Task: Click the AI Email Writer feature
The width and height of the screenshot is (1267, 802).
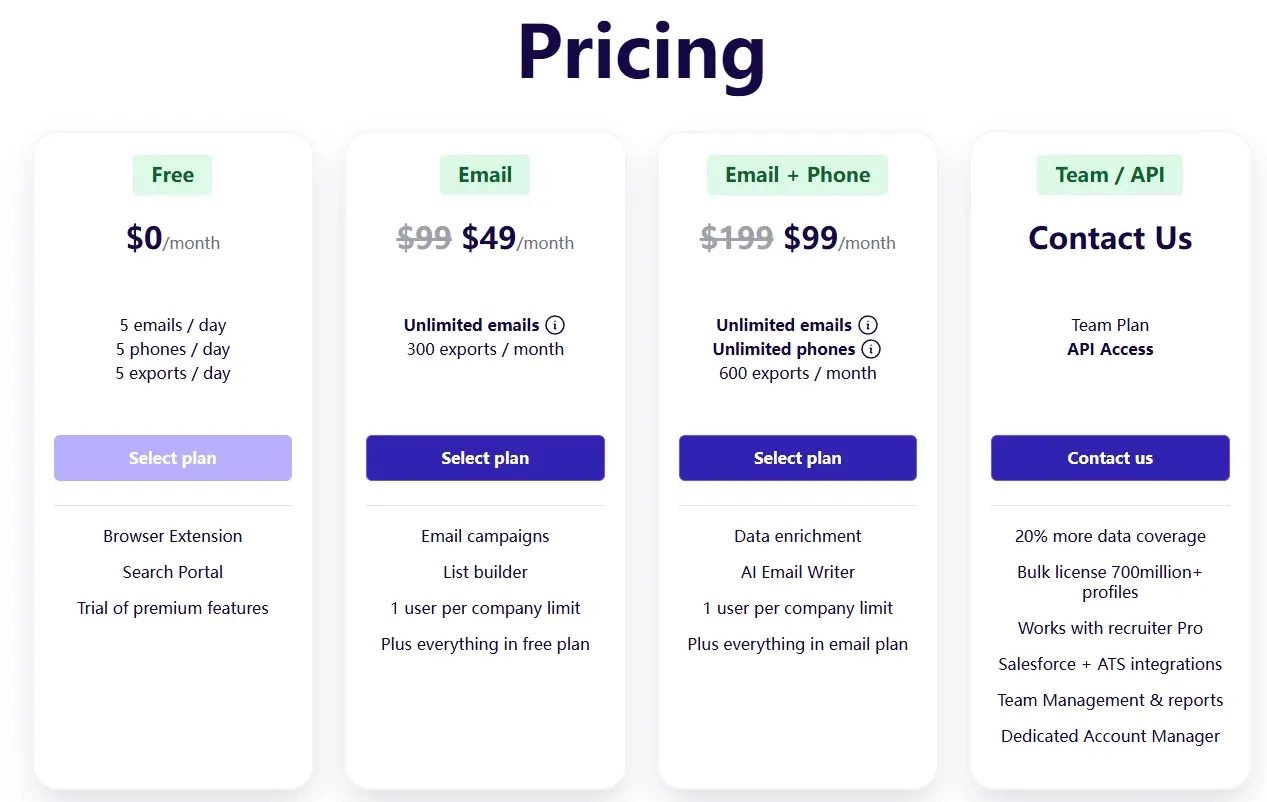Action: [x=797, y=572]
